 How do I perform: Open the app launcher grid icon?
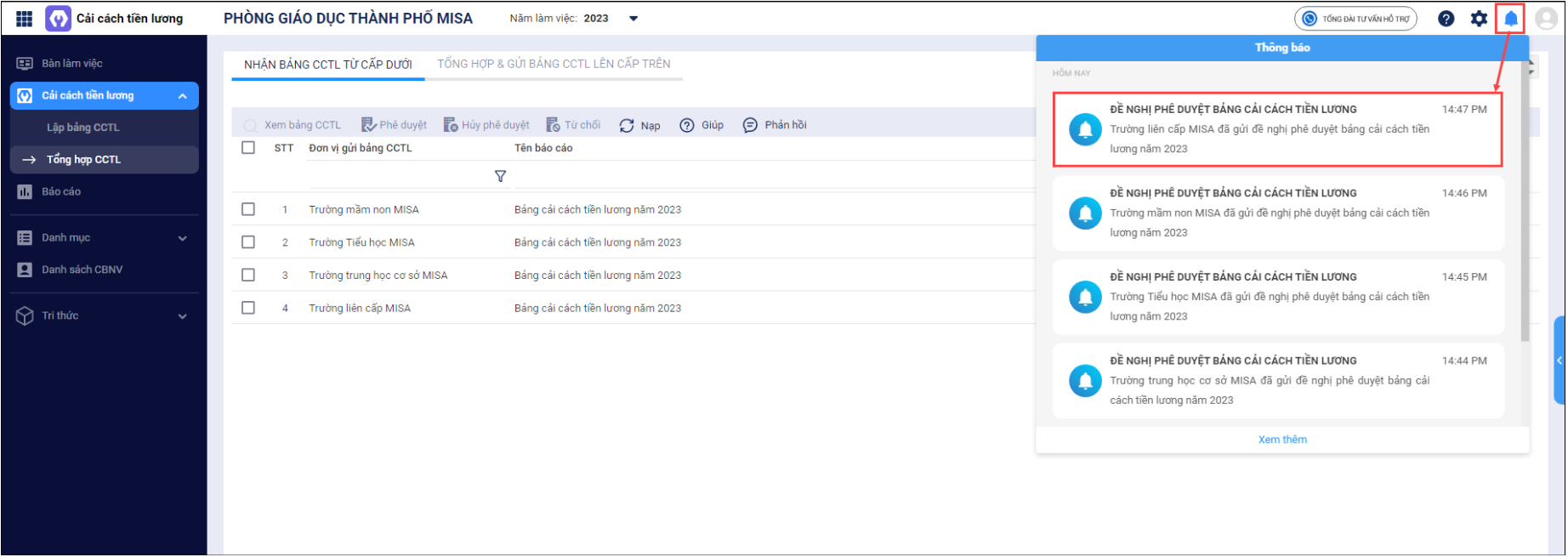(25, 19)
